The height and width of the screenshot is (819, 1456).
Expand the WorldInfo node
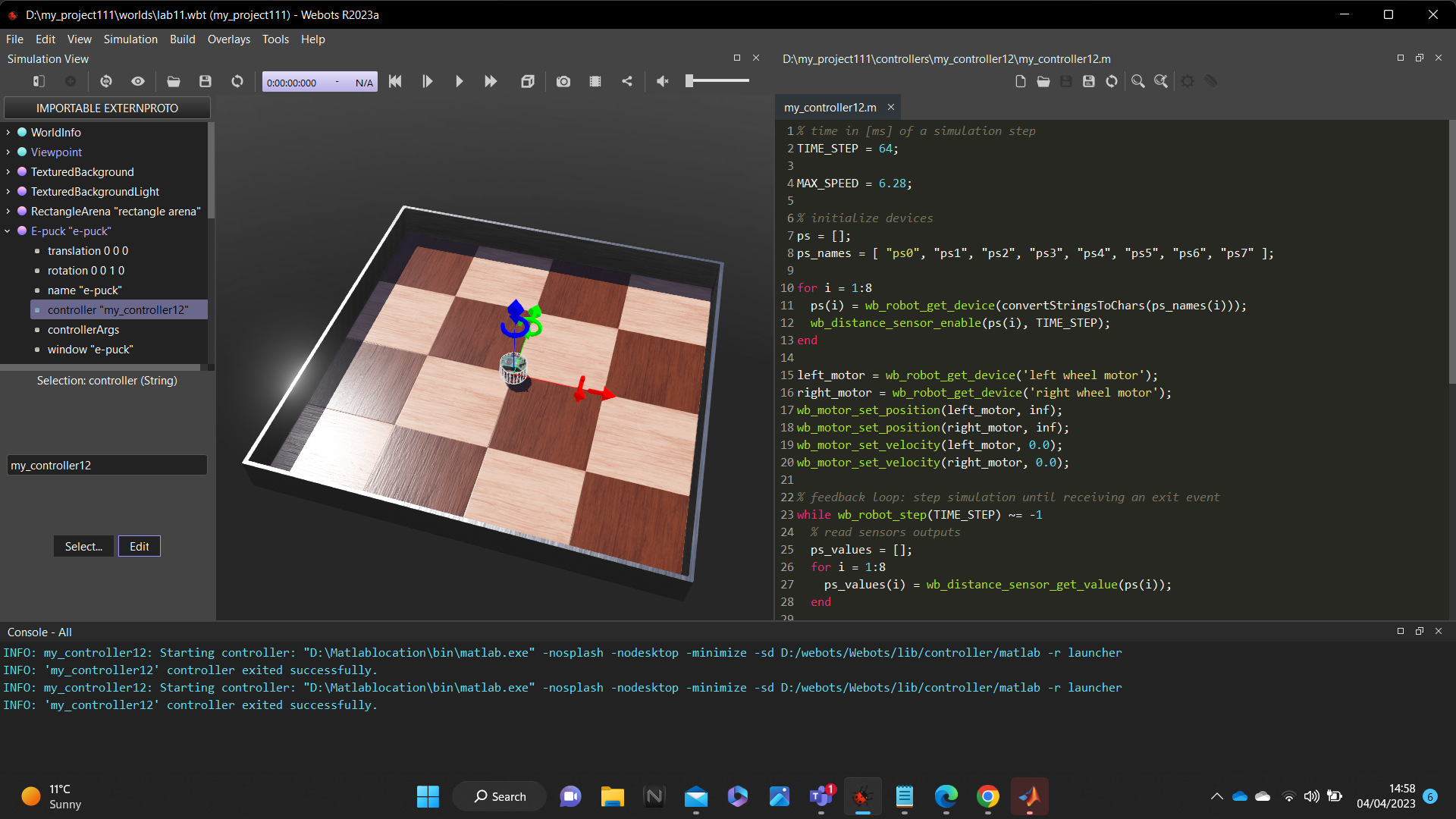click(8, 132)
